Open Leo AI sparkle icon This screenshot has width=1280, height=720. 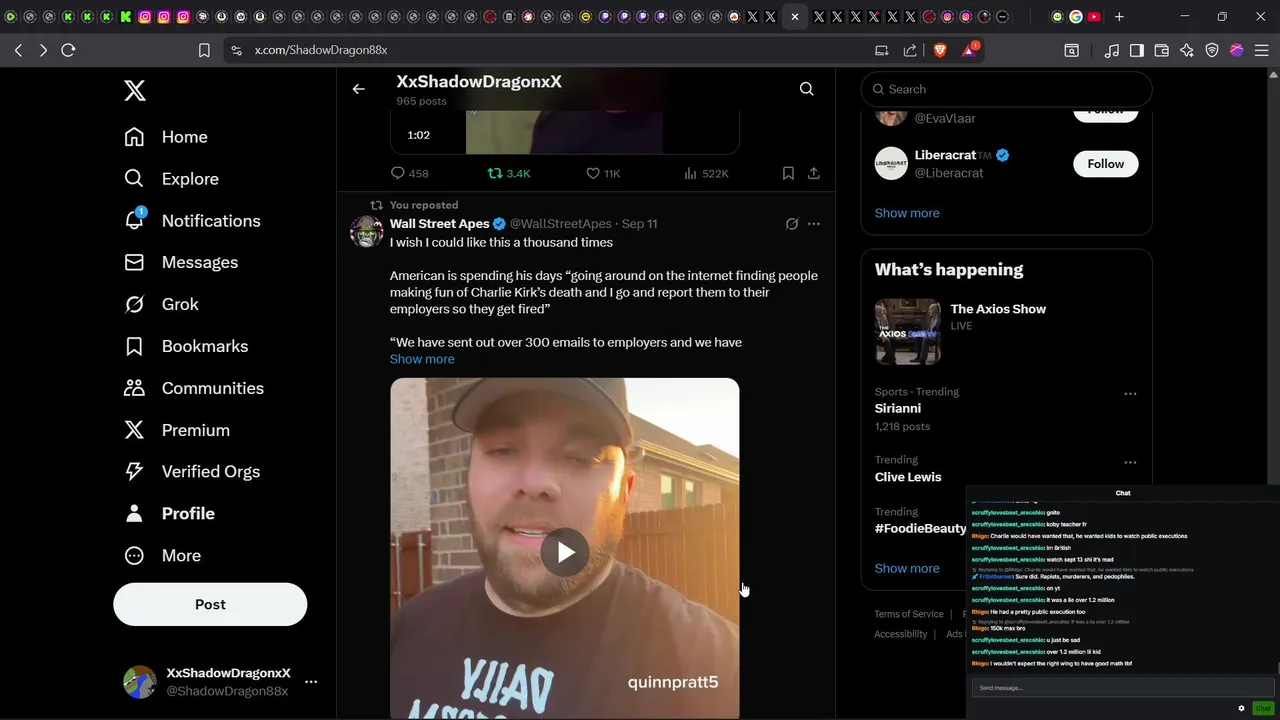click(x=1187, y=50)
